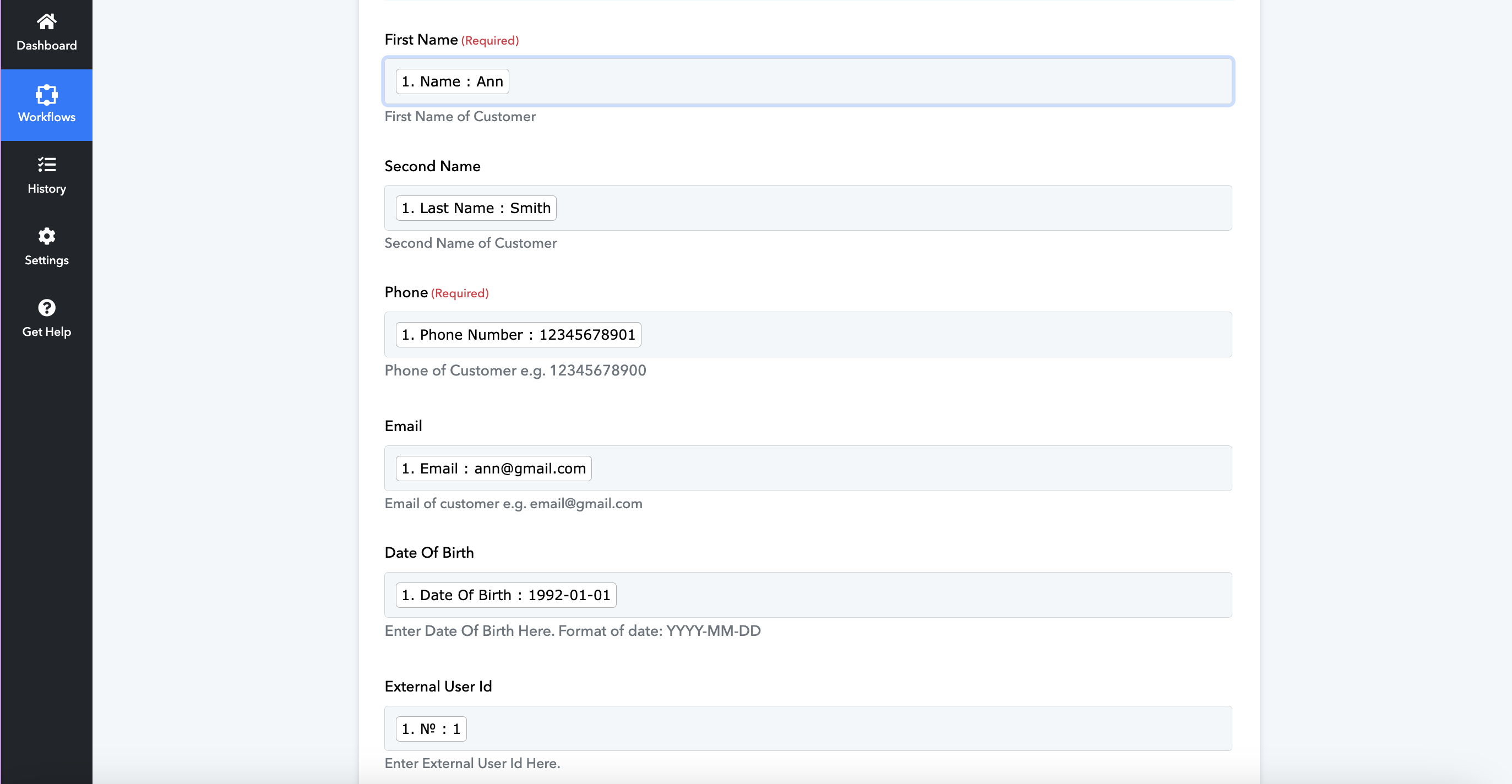Select the 'Date Of Birth : 1992-01-01' tag
This screenshot has width=1512, height=784.
(x=505, y=595)
